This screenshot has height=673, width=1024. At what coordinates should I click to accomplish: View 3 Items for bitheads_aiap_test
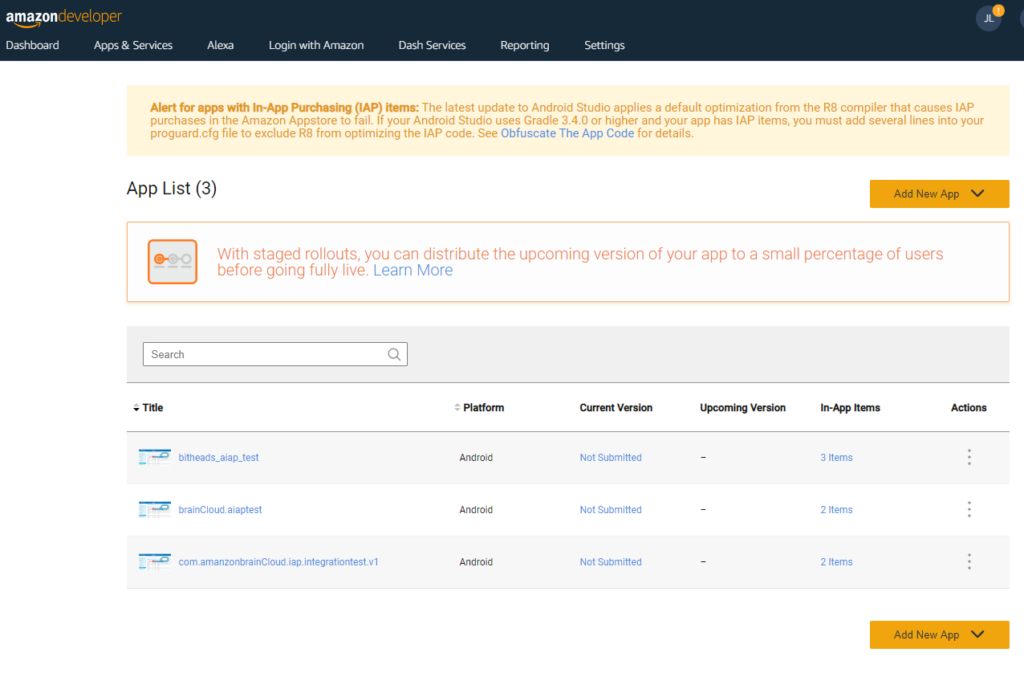[x=837, y=458]
